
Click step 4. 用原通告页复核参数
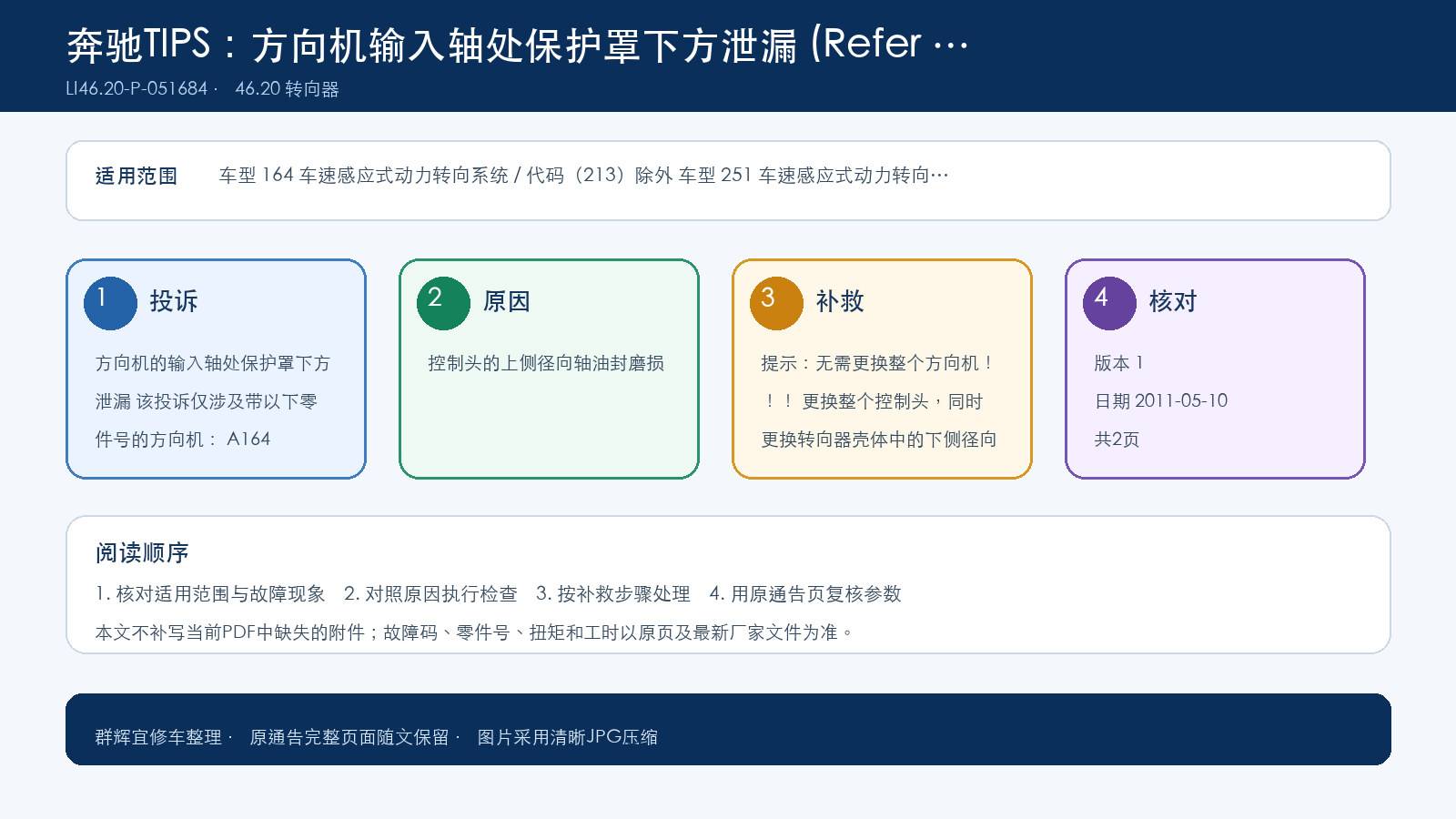tap(805, 594)
